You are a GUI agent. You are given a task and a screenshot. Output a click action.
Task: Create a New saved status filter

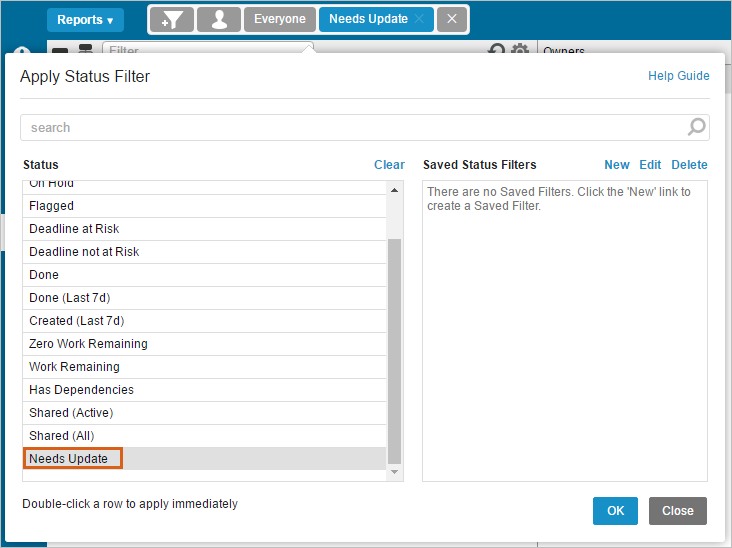point(617,165)
